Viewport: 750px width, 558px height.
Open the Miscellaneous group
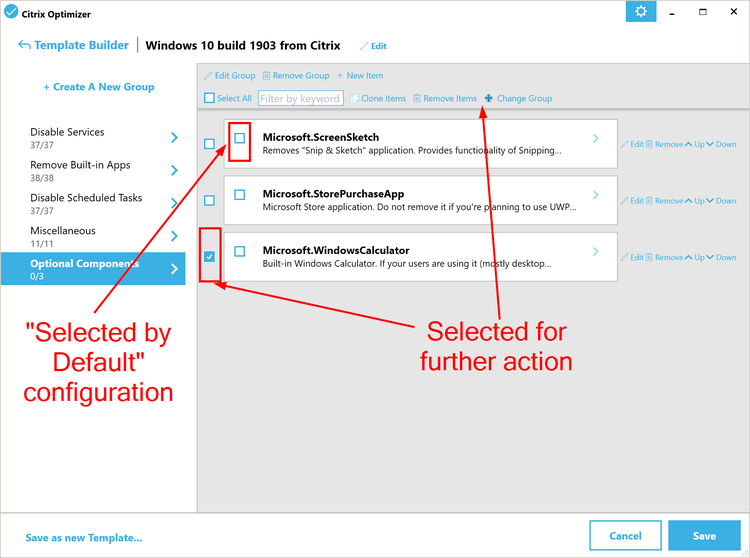point(93,237)
